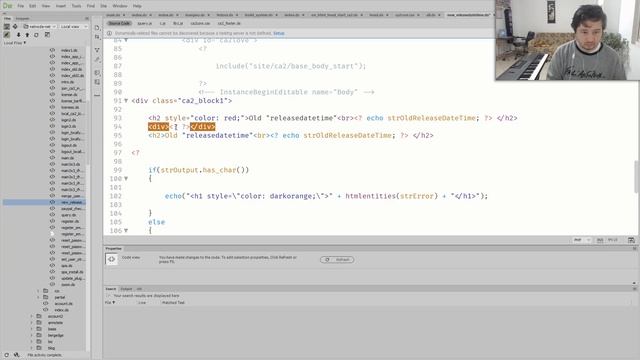
Task: Click the Put files up-arrow icon
Action: pyautogui.click(x=27, y=35)
